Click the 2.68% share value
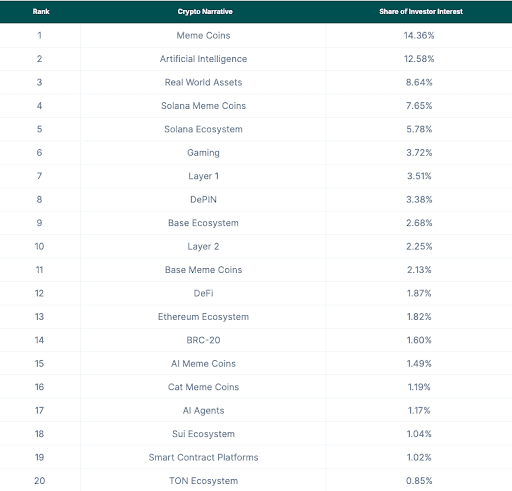Viewport: 512px width, 491px height. click(x=419, y=223)
